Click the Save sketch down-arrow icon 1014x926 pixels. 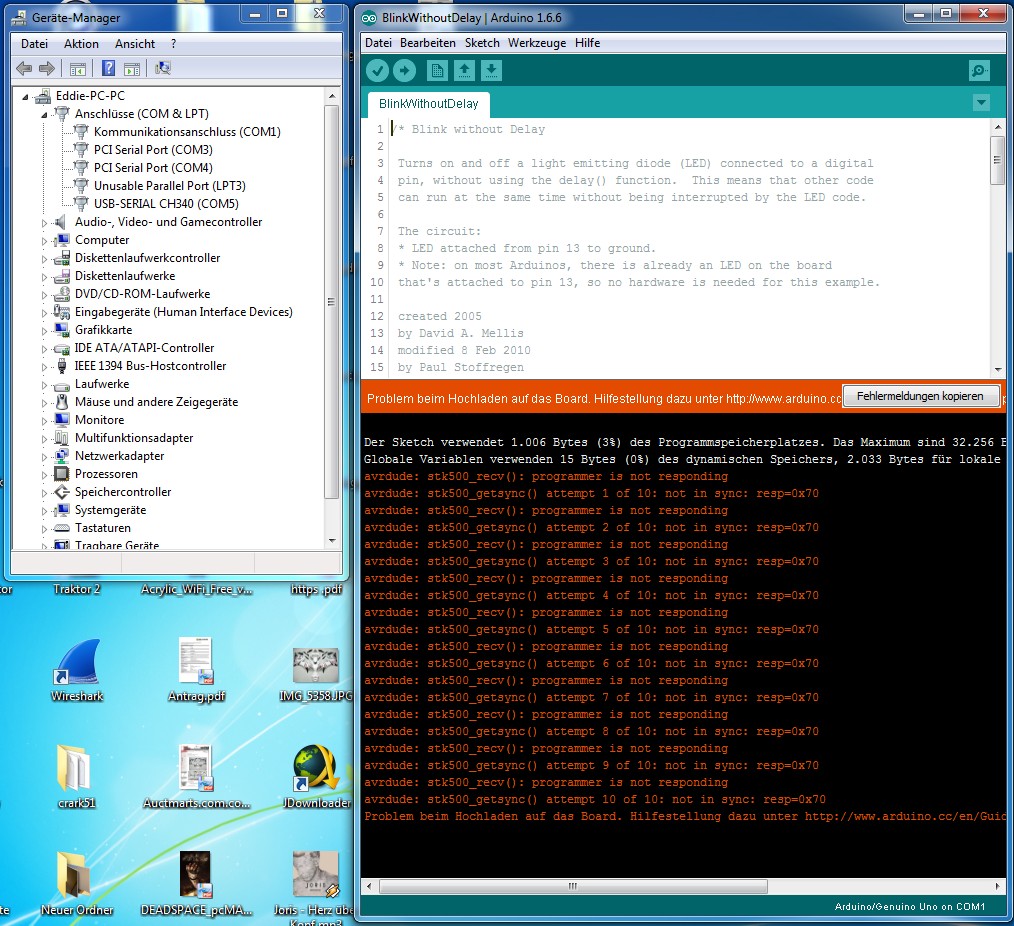click(x=491, y=70)
